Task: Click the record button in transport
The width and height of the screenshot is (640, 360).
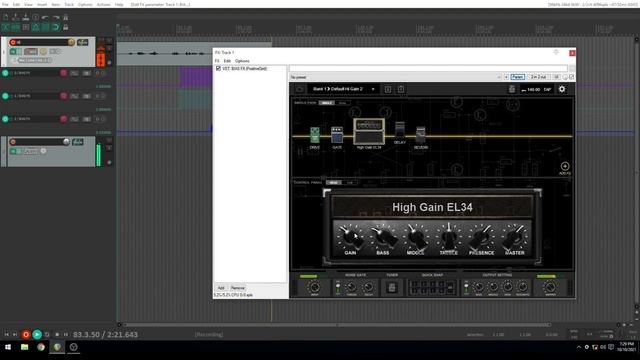Action: click(26, 334)
